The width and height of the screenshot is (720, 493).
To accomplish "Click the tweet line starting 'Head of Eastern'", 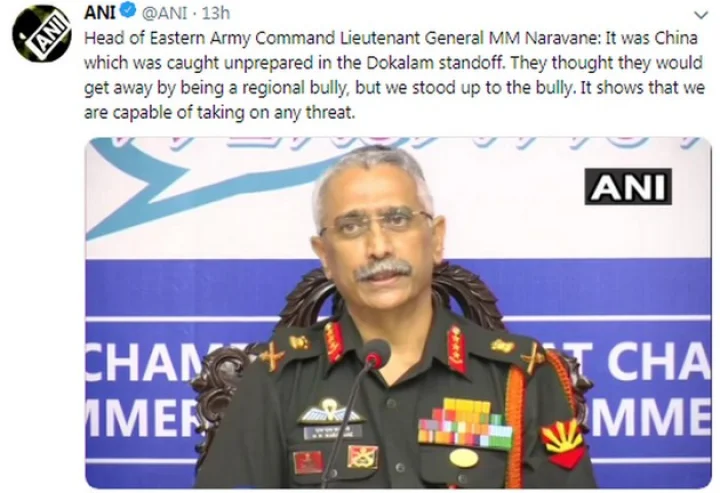I will point(391,38).
